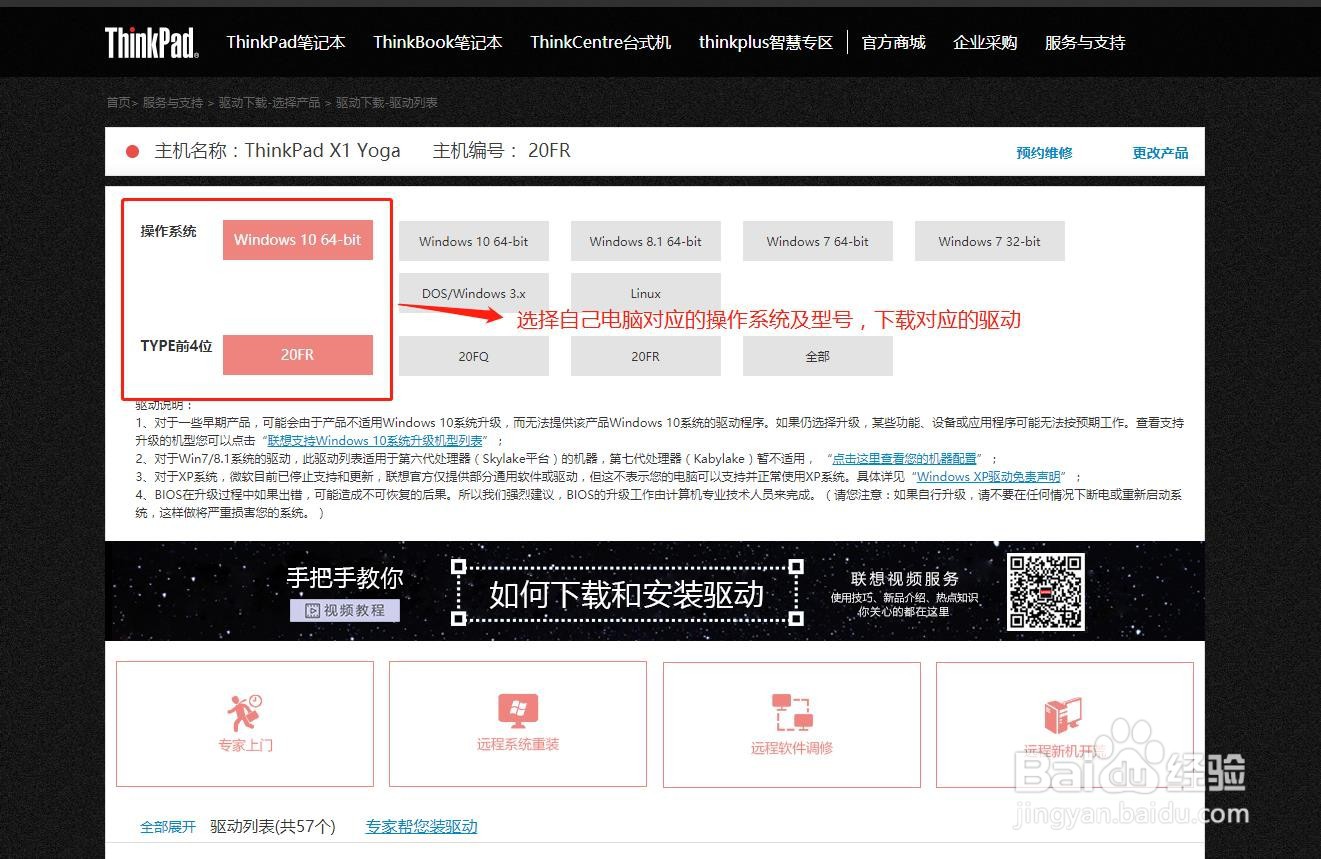Image resolution: width=1321 pixels, height=859 pixels.
Task: Open the 远程系统重装 service icon
Action: click(518, 723)
